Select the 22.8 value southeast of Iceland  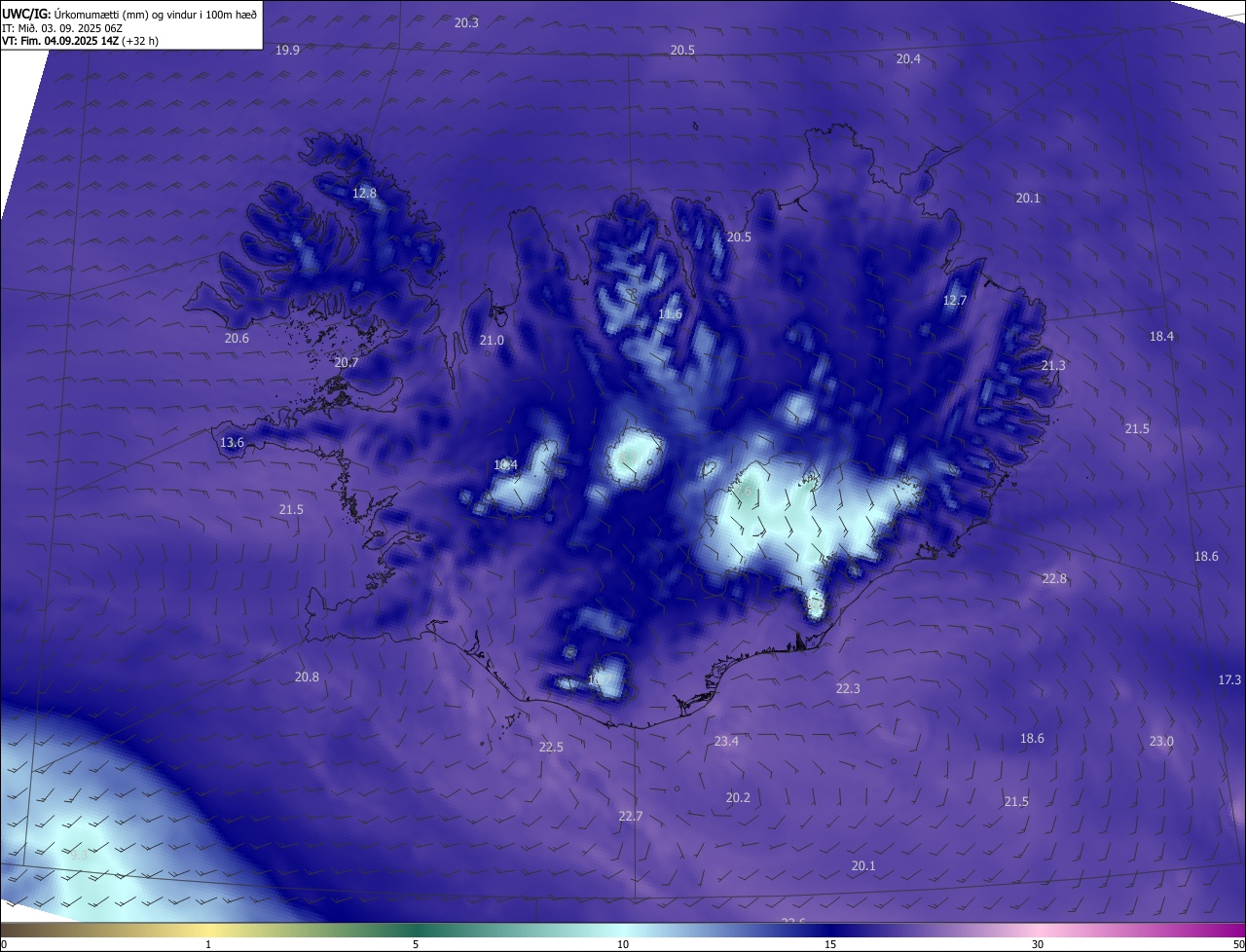(x=1054, y=578)
